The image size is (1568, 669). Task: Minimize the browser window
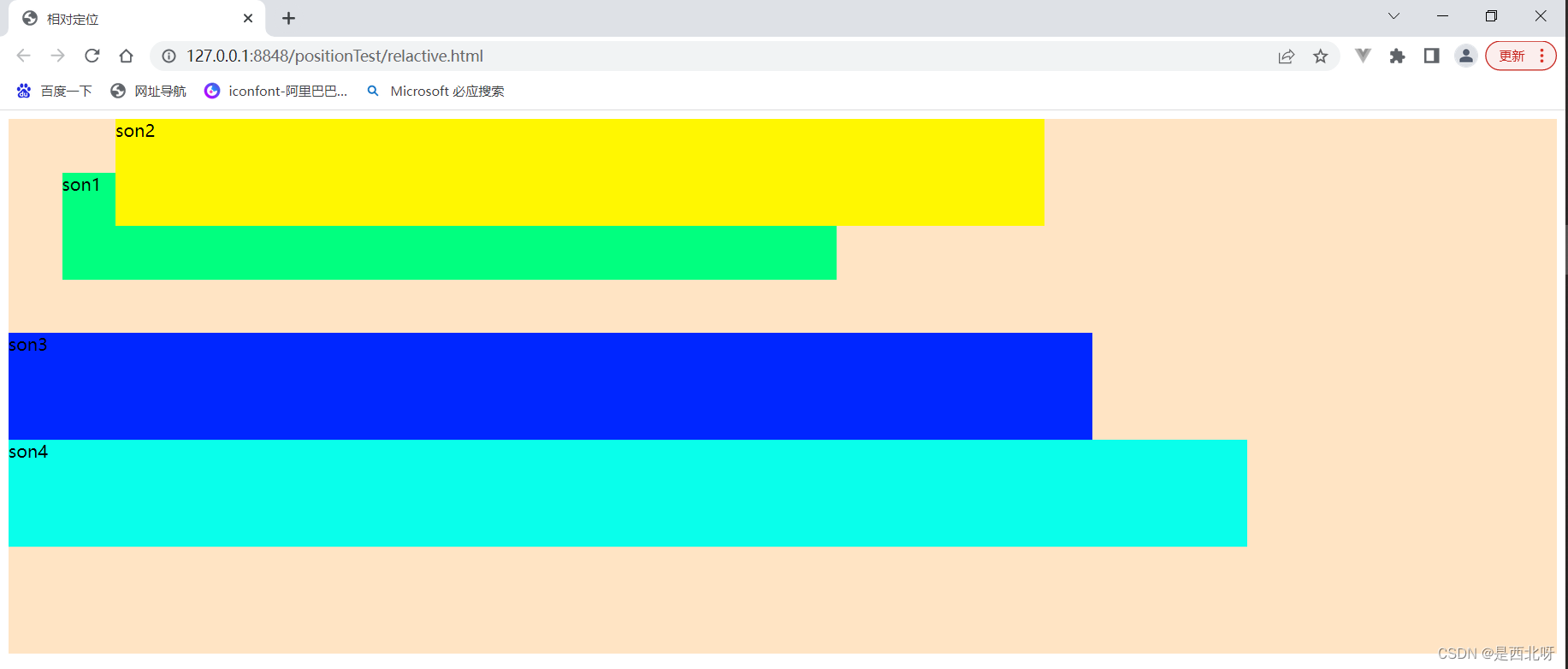[1442, 15]
